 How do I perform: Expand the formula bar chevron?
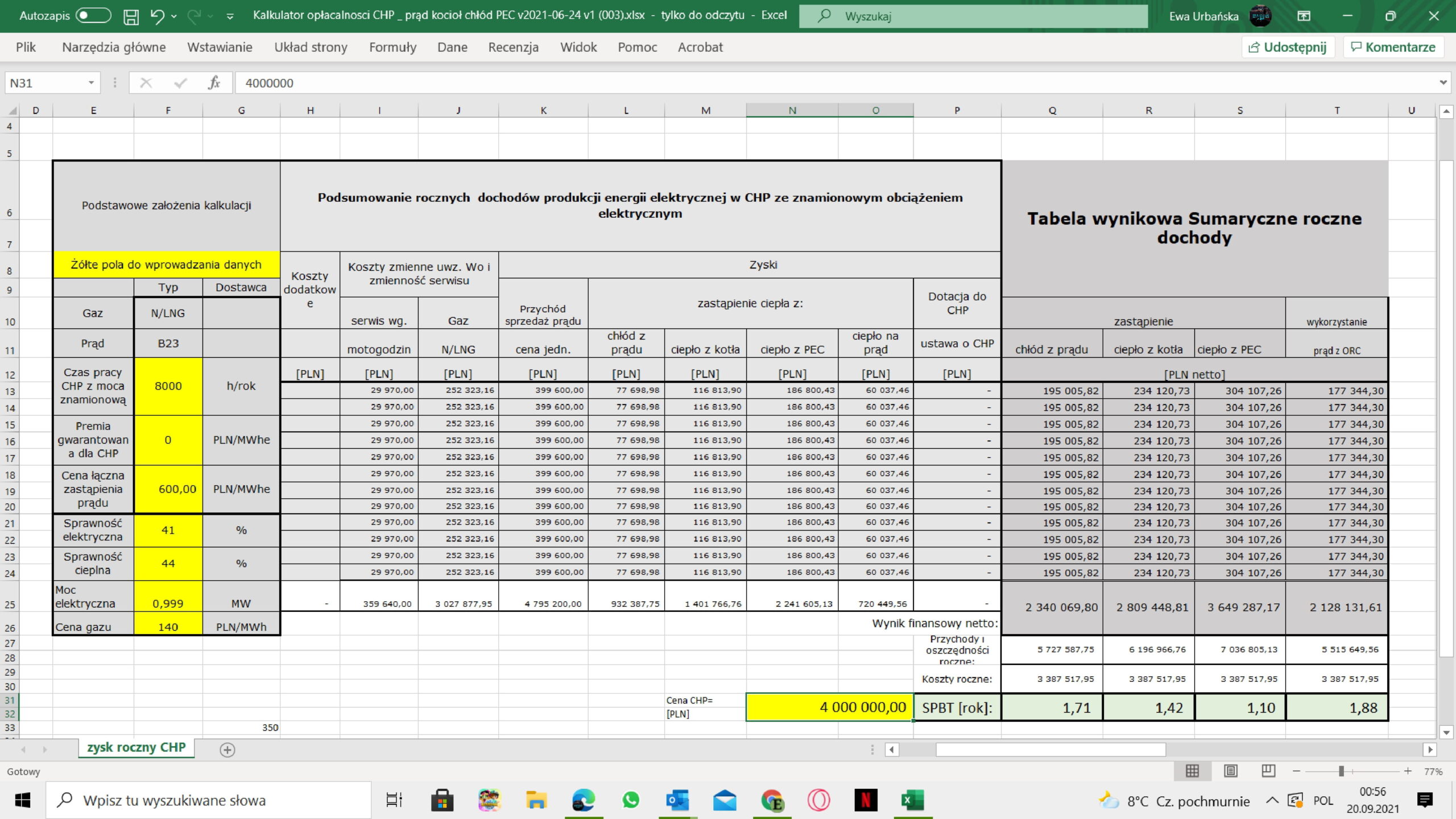click(x=1443, y=83)
